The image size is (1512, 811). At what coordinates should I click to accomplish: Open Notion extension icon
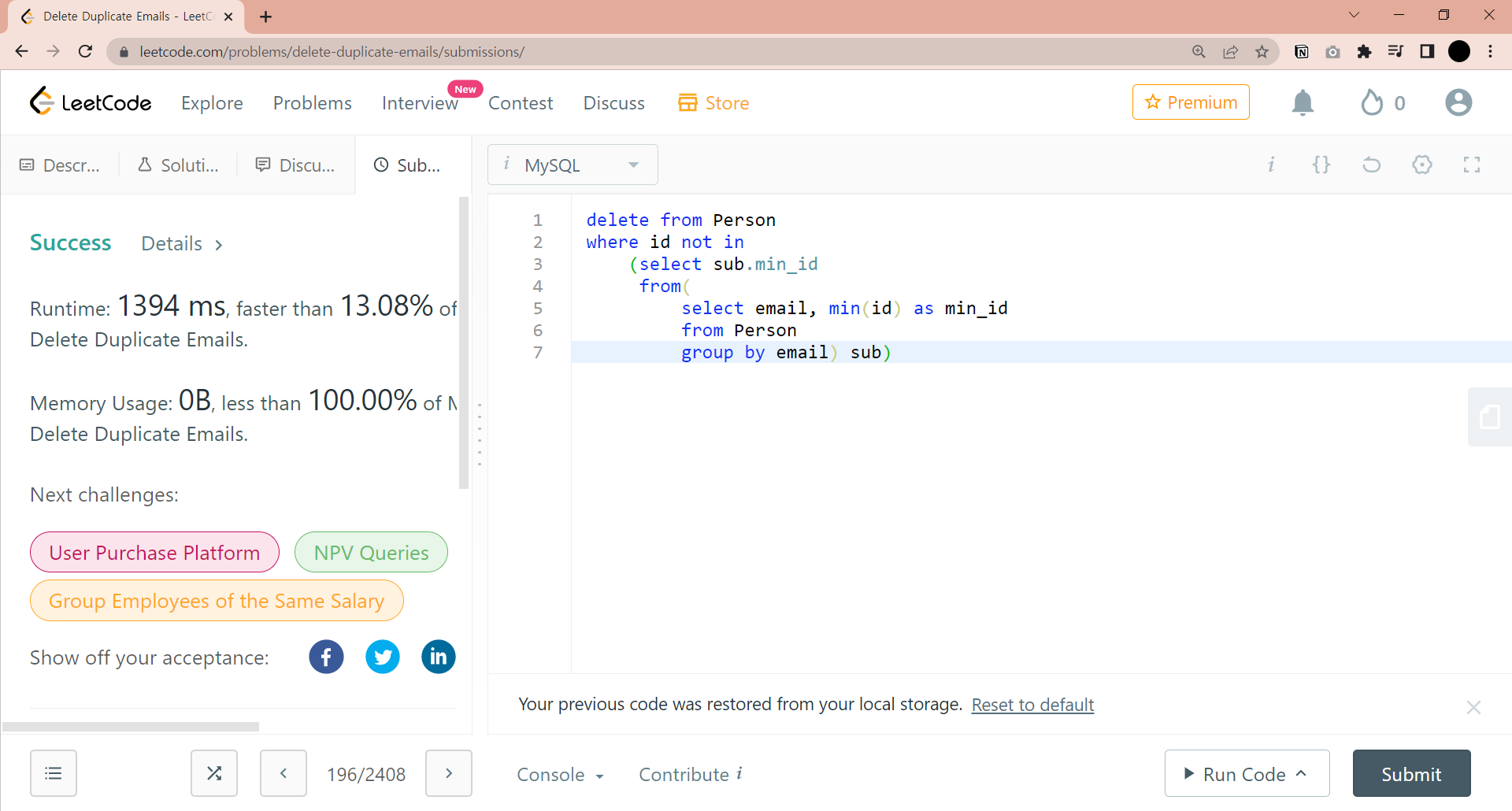[x=1302, y=52]
